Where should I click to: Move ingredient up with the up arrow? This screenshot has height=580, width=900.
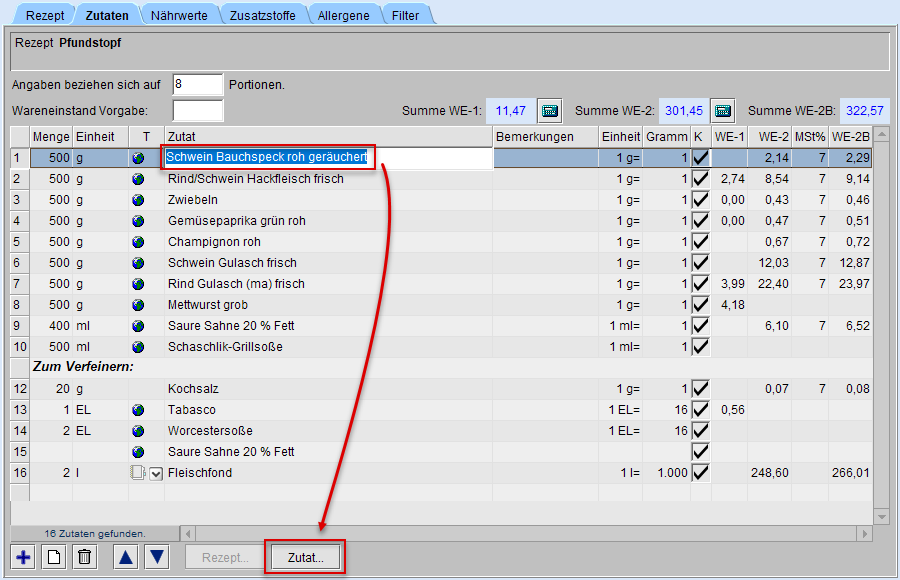(x=126, y=557)
